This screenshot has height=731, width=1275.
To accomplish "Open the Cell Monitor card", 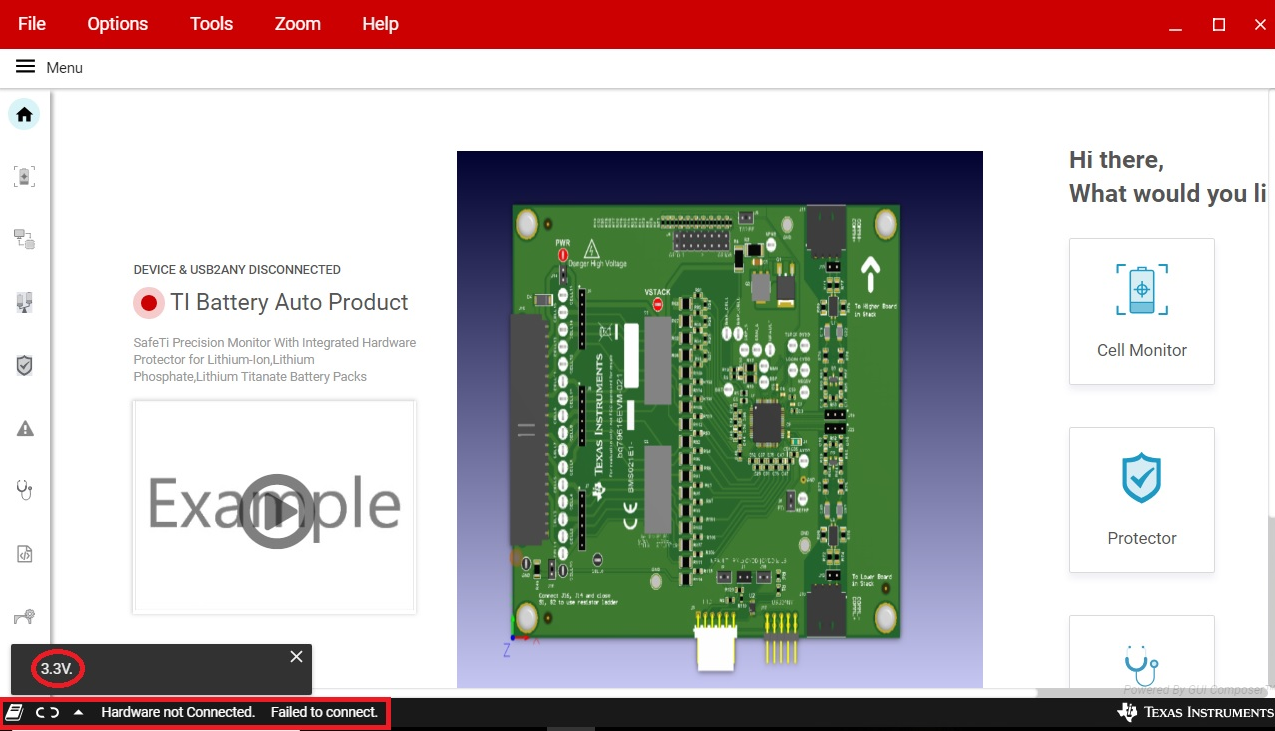I will [x=1142, y=311].
